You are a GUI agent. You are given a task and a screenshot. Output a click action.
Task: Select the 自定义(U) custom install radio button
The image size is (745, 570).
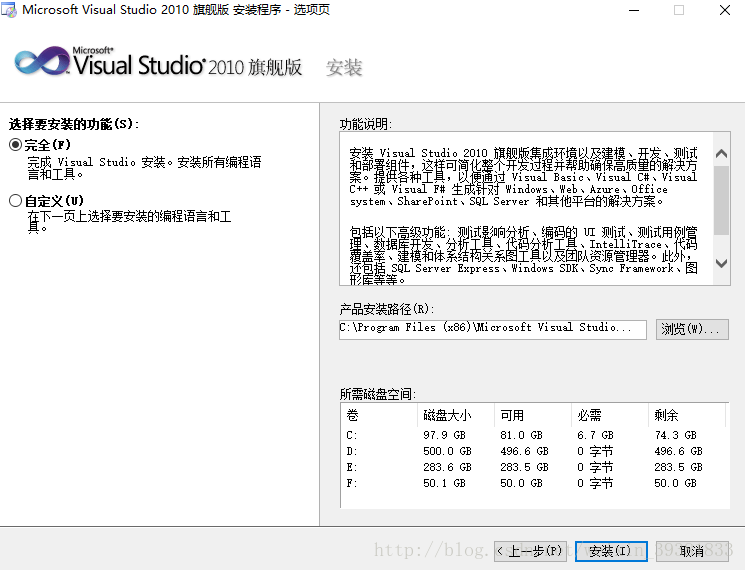(15, 200)
